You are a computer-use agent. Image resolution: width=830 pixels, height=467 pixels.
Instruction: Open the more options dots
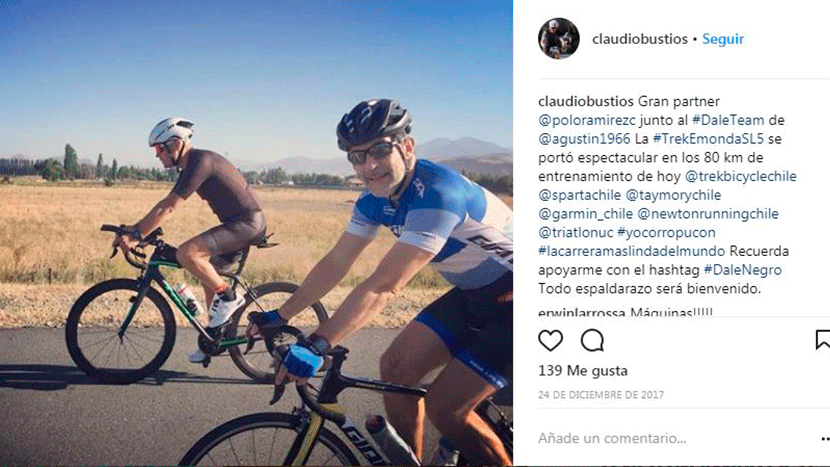point(825,438)
